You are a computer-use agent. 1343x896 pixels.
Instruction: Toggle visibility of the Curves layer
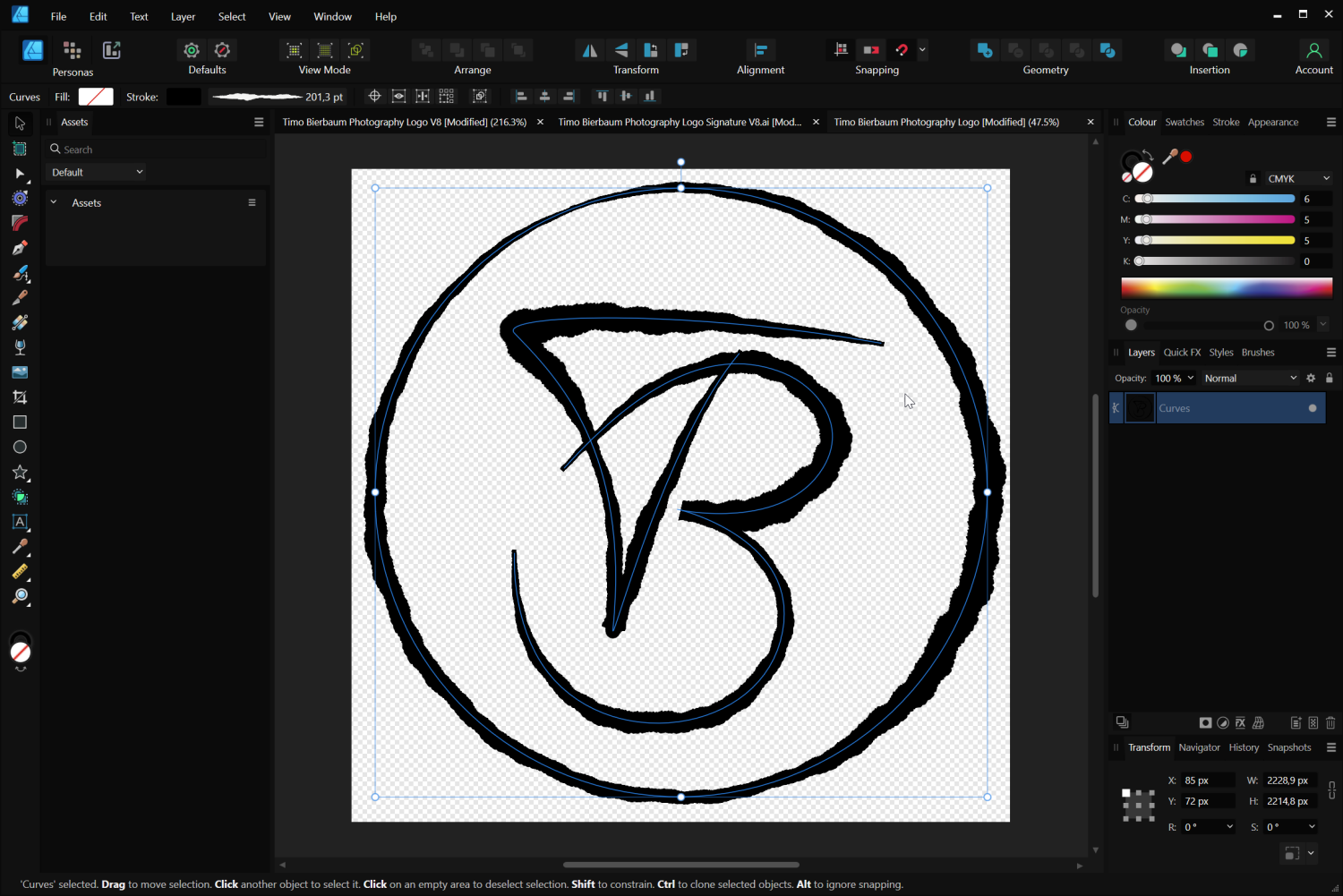click(x=1312, y=408)
